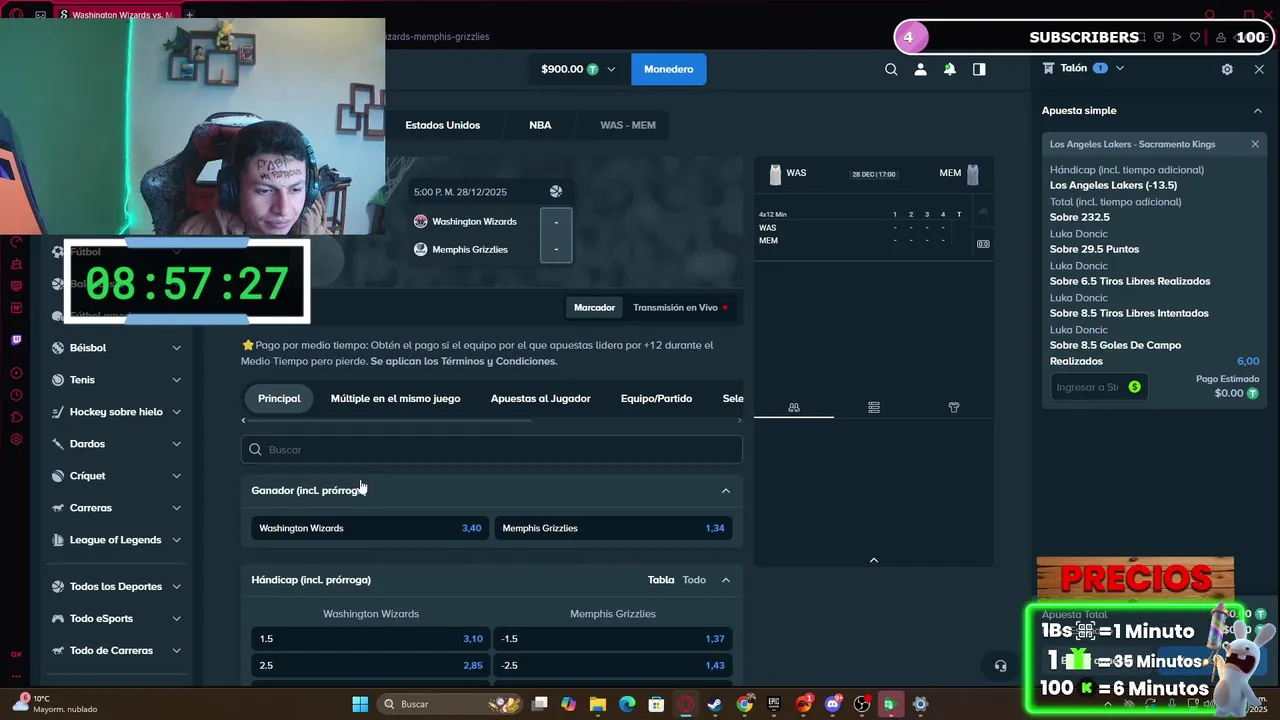
Task: Remove the Lakers - Kings selection
Action: point(1255,144)
